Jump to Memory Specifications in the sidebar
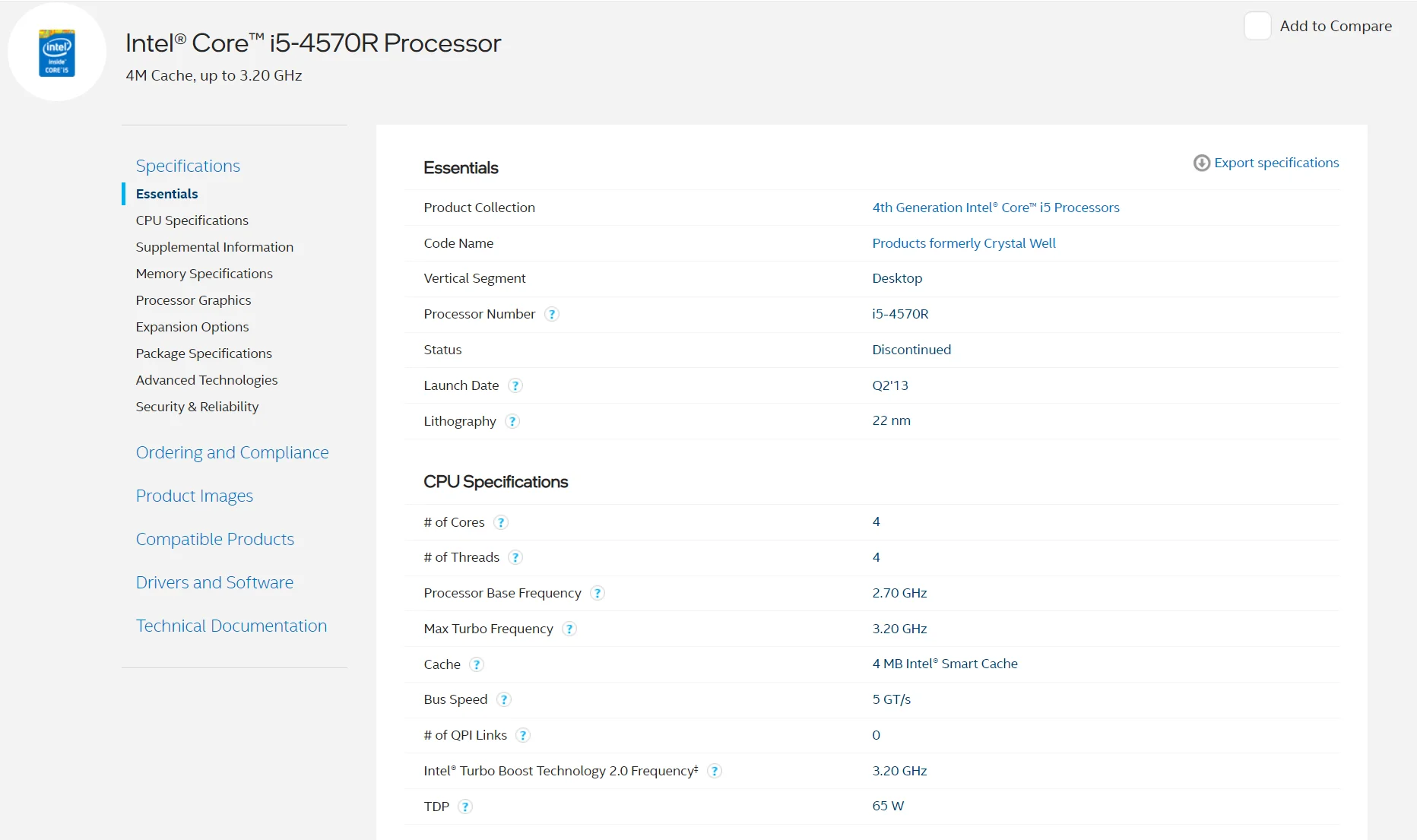Image resolution: width=1417 pixels, height=840 pixels. (204, 274)
